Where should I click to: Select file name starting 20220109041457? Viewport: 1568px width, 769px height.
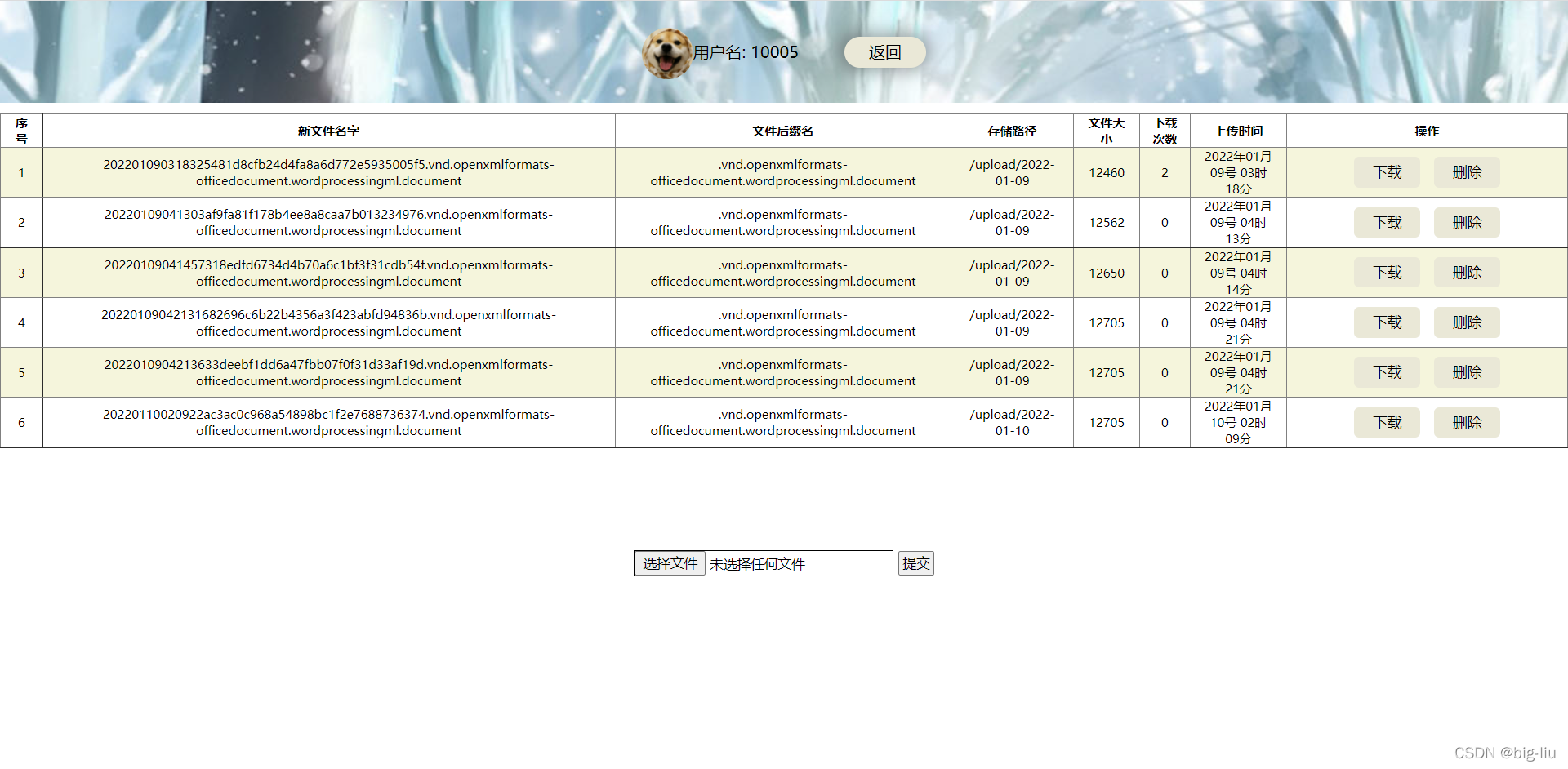click(x=328, y=273)
